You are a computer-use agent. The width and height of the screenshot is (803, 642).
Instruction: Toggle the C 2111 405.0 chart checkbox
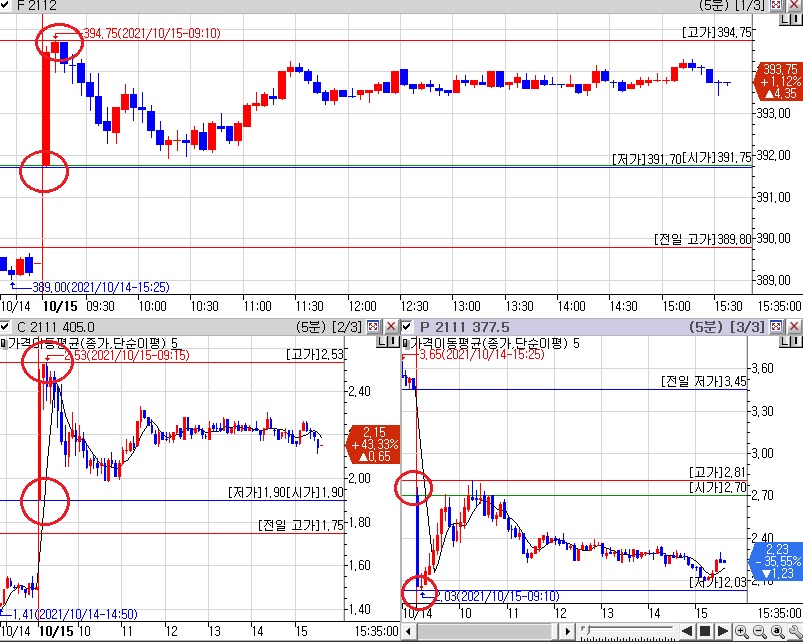click(5, 326)
